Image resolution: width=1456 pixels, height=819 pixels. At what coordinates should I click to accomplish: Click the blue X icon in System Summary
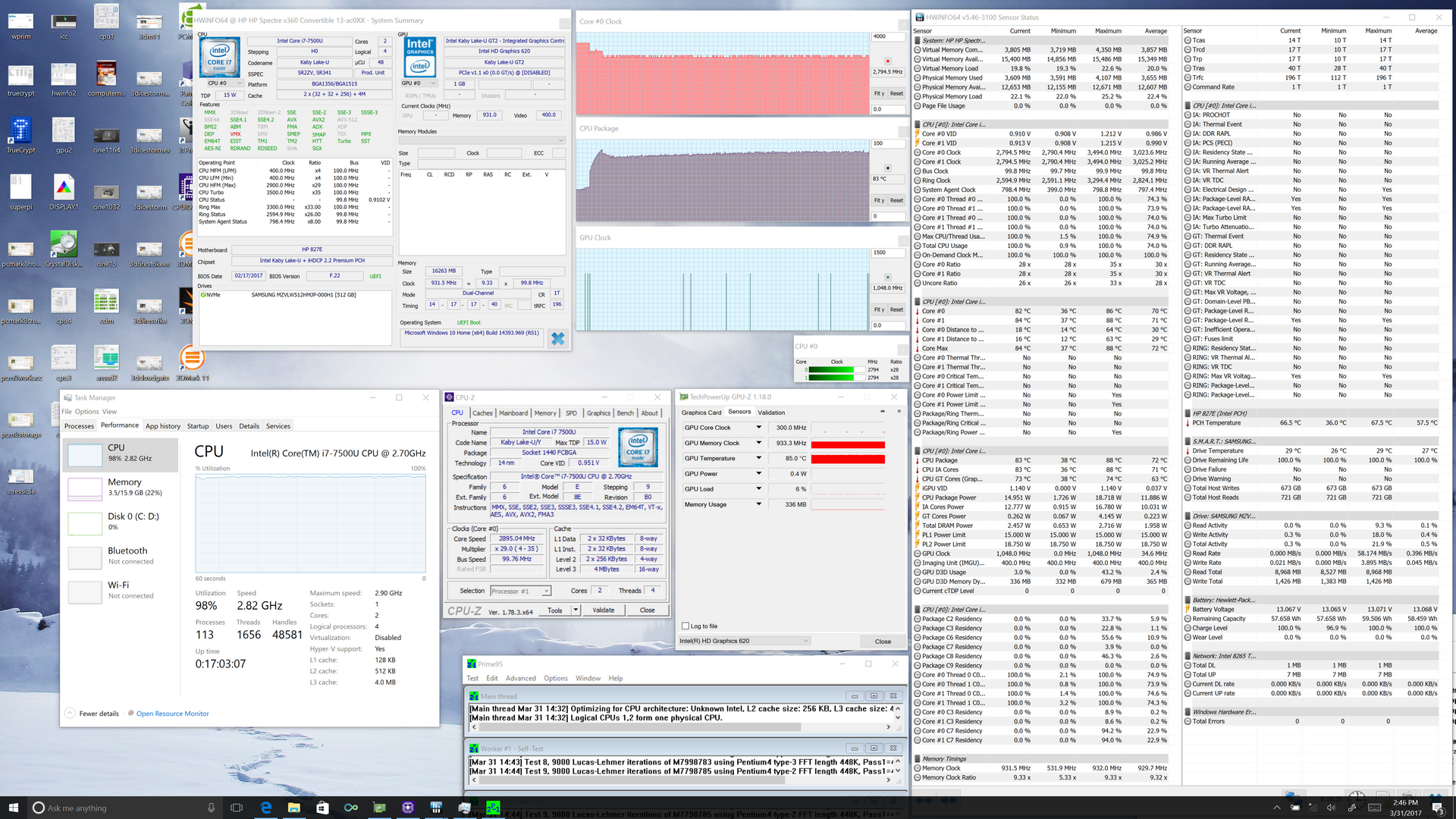[x=557, y=339]
